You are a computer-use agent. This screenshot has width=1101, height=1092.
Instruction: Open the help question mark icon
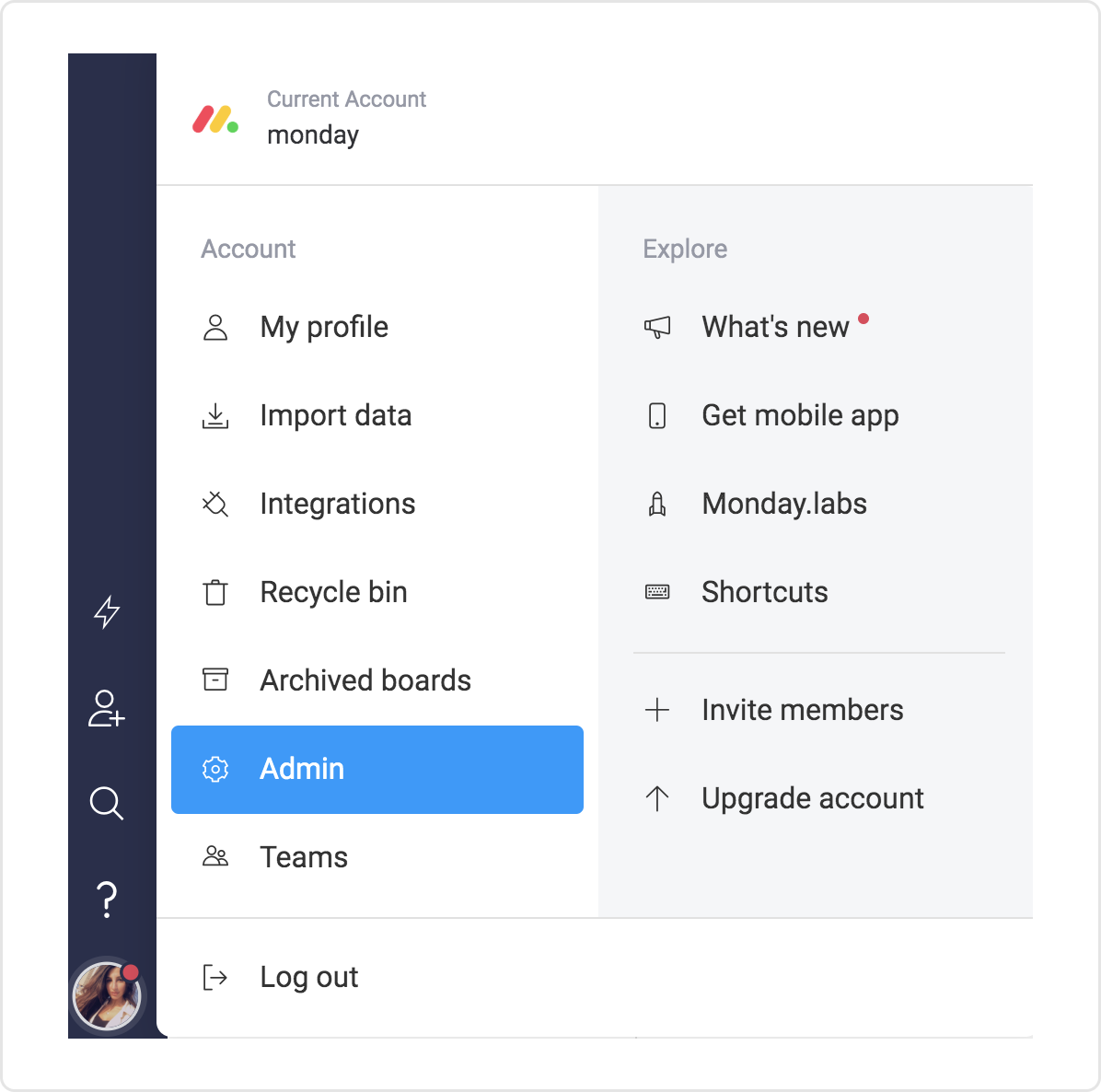[107, 900]
